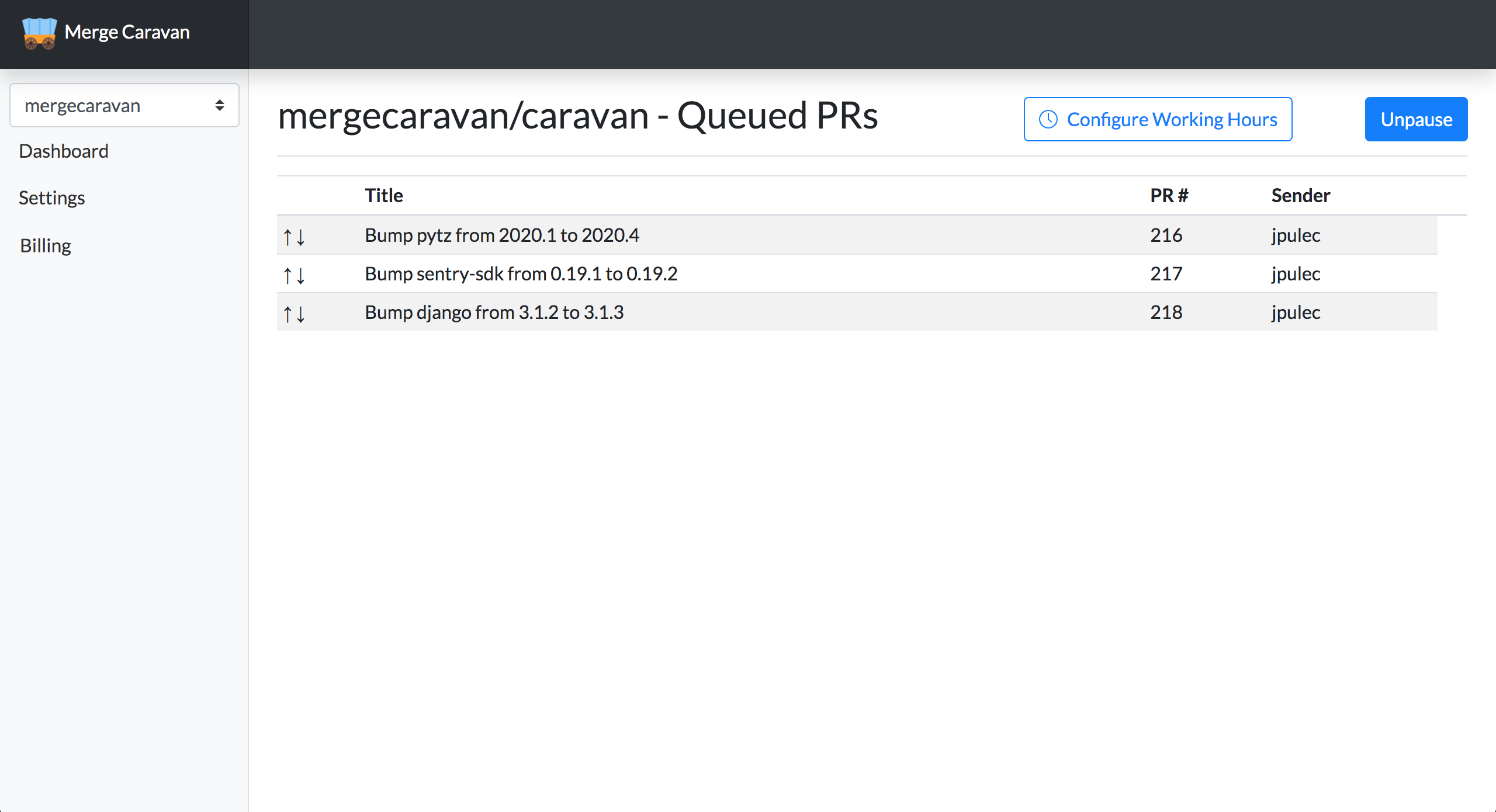
Task: Move django PR up with up arrow
Action: click(288, 314)
